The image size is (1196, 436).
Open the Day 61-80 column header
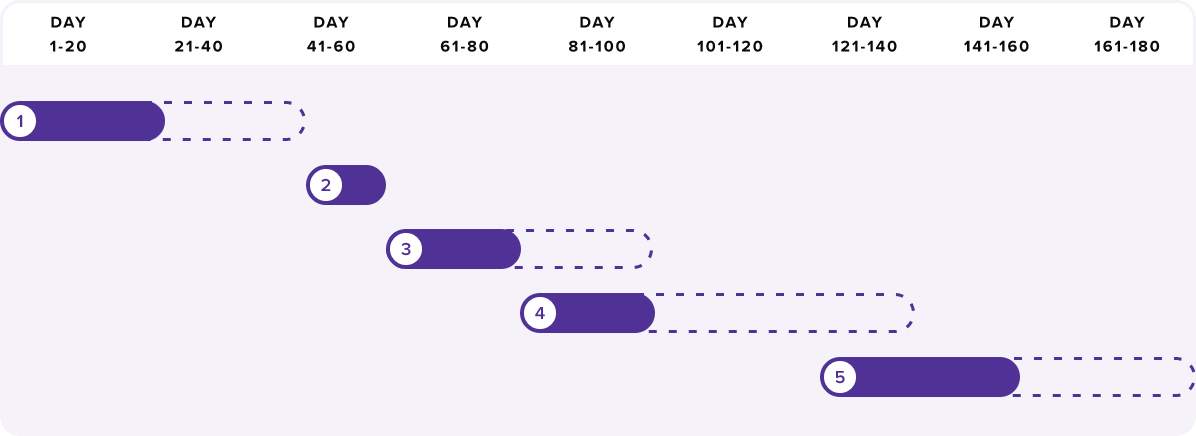[465, 34]
